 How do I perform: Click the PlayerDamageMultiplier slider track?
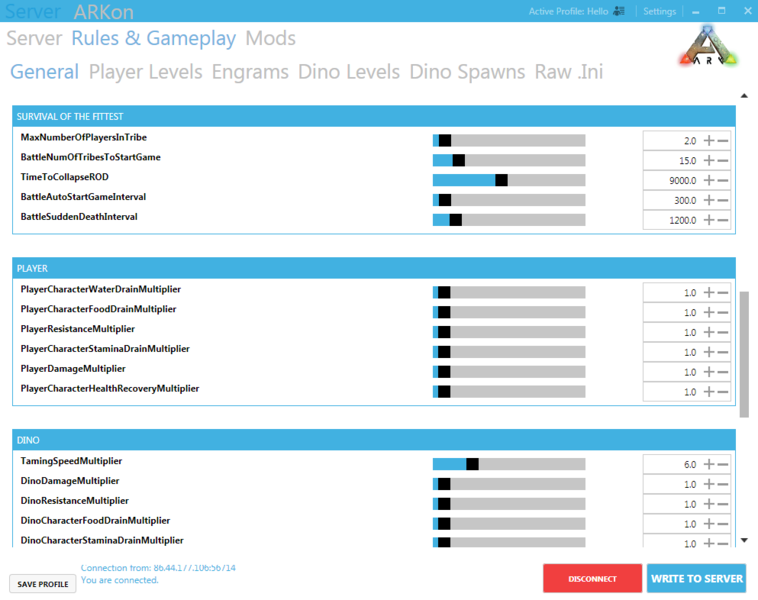tap(509, 372)
